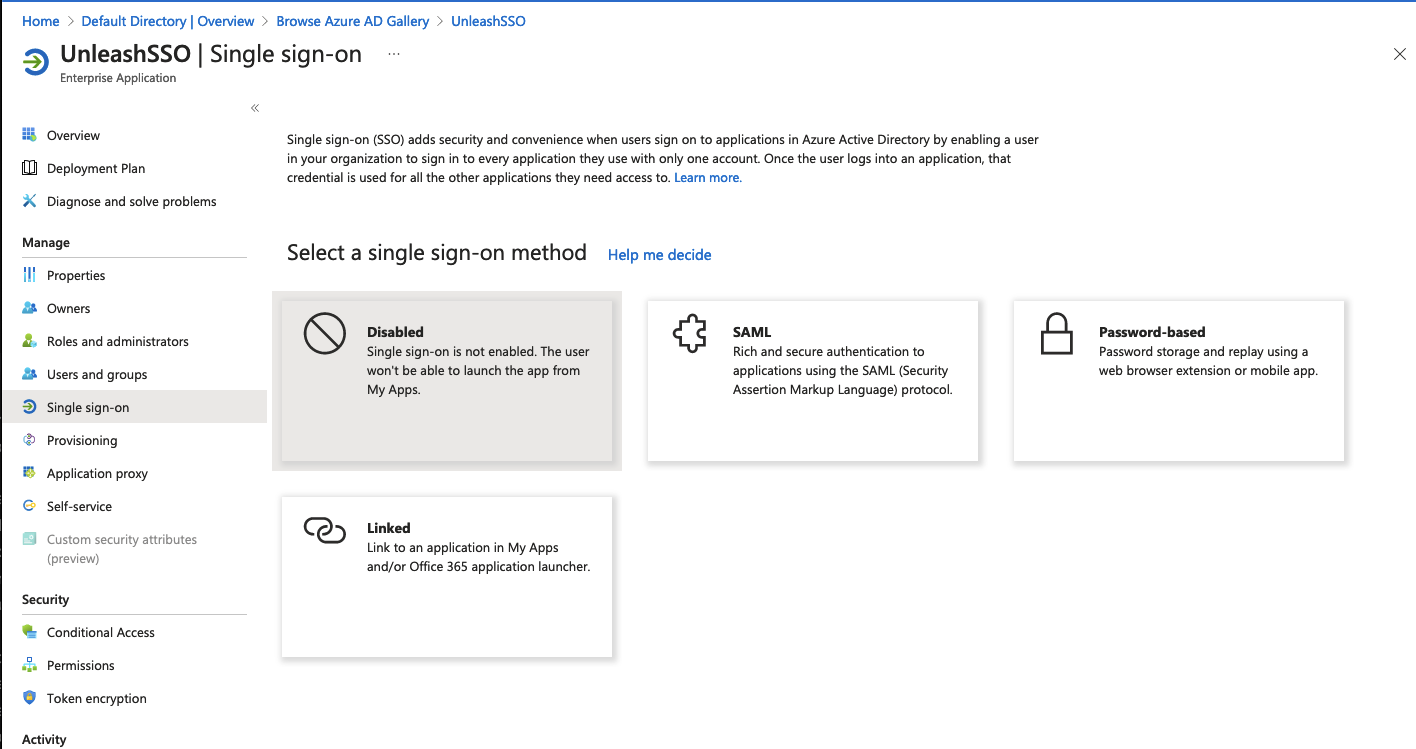
Task: Click the SAML puzzle piece icon
Action: click(690, 336)
